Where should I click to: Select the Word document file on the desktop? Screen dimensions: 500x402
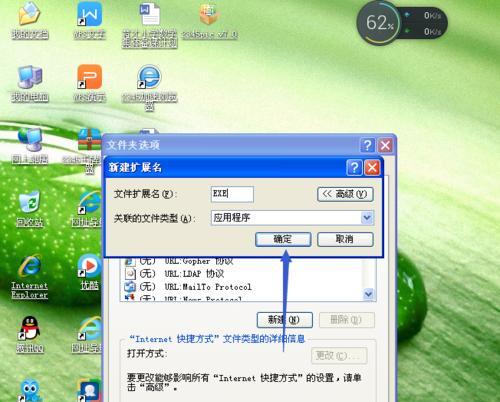(150, 24)
